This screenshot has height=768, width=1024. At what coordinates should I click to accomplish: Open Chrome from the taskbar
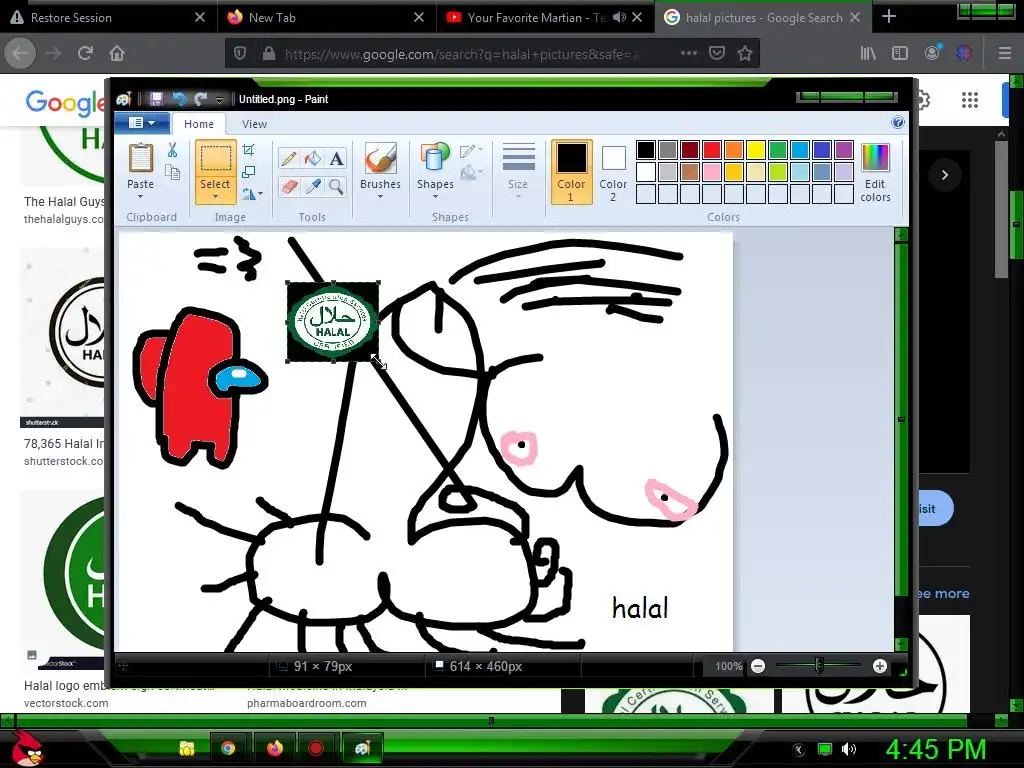[228, 748]
